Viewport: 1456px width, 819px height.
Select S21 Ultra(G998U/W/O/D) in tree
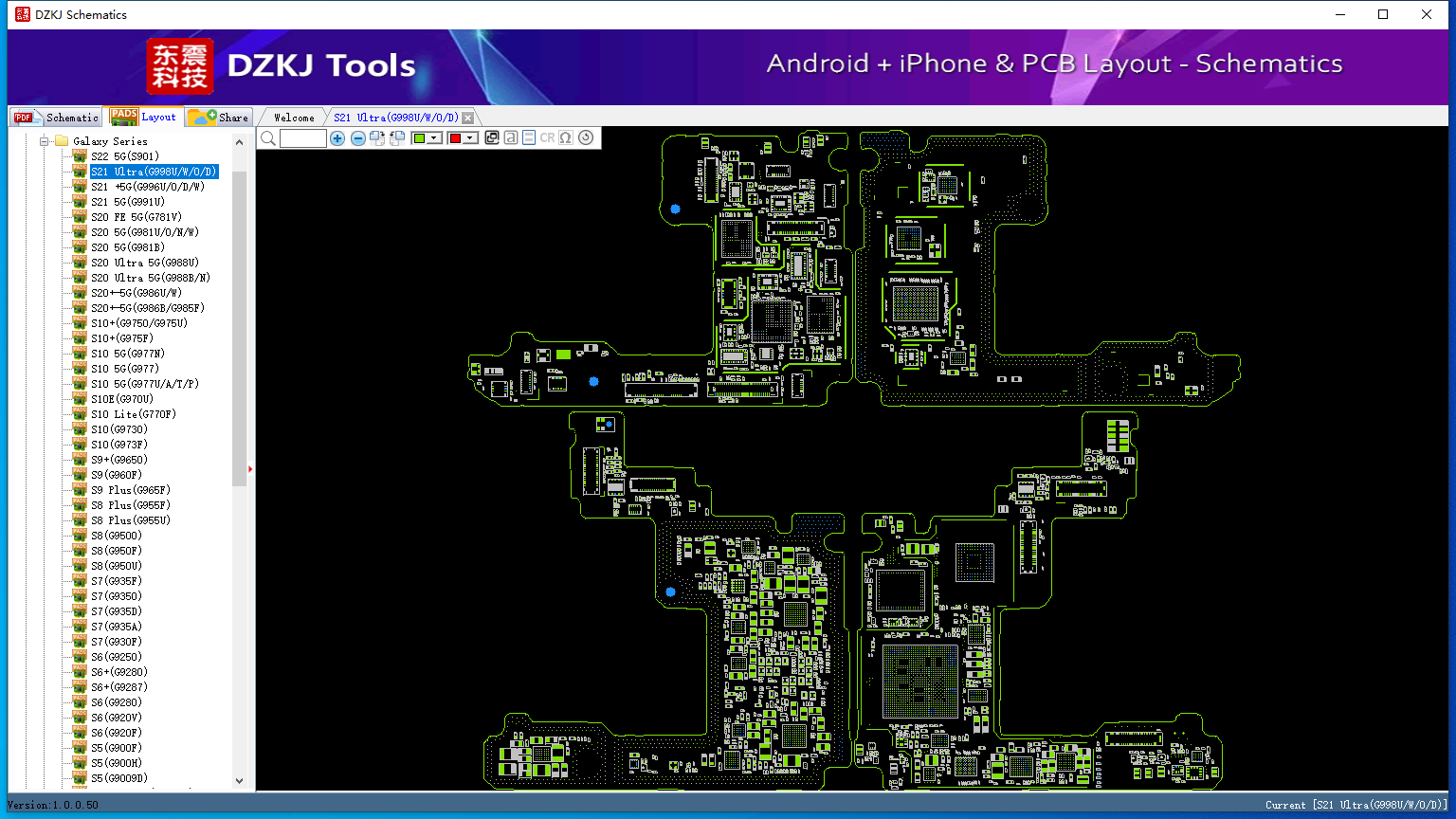point(155,172)
